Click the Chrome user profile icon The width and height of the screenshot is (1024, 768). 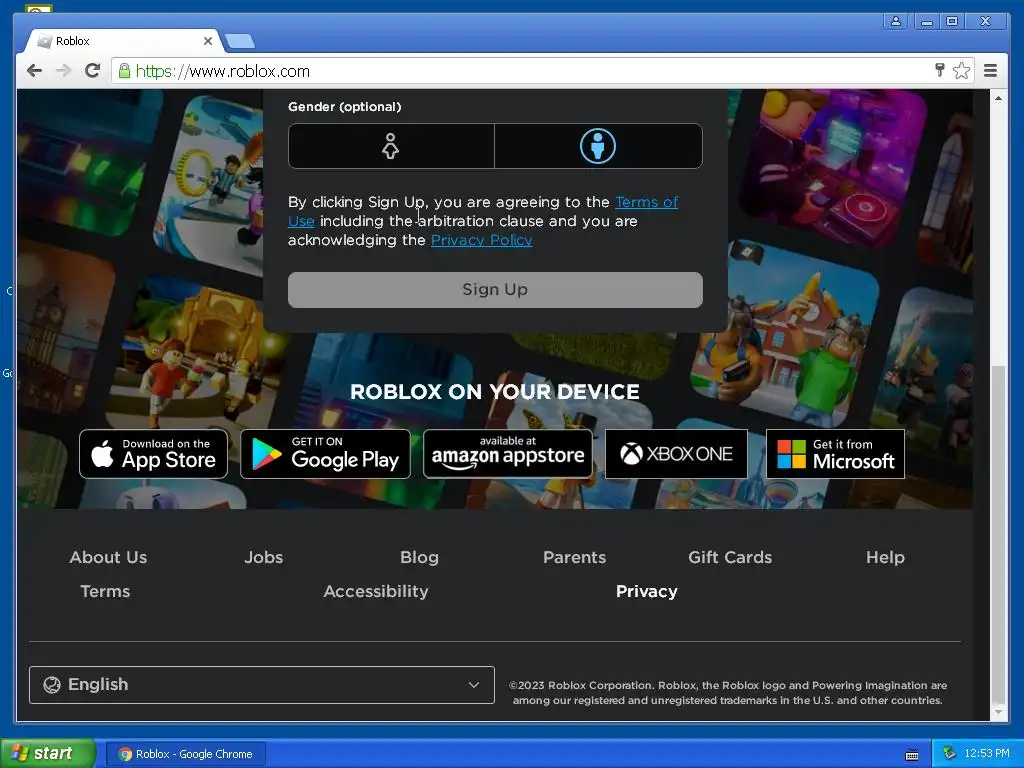(x=896, y=21)
